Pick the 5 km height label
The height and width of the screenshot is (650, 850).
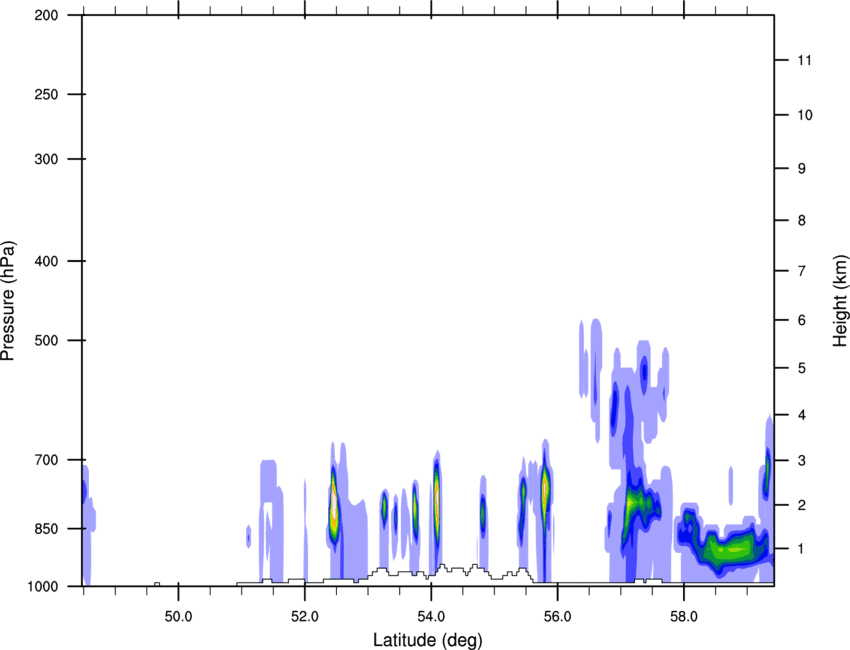click(802, 368)
